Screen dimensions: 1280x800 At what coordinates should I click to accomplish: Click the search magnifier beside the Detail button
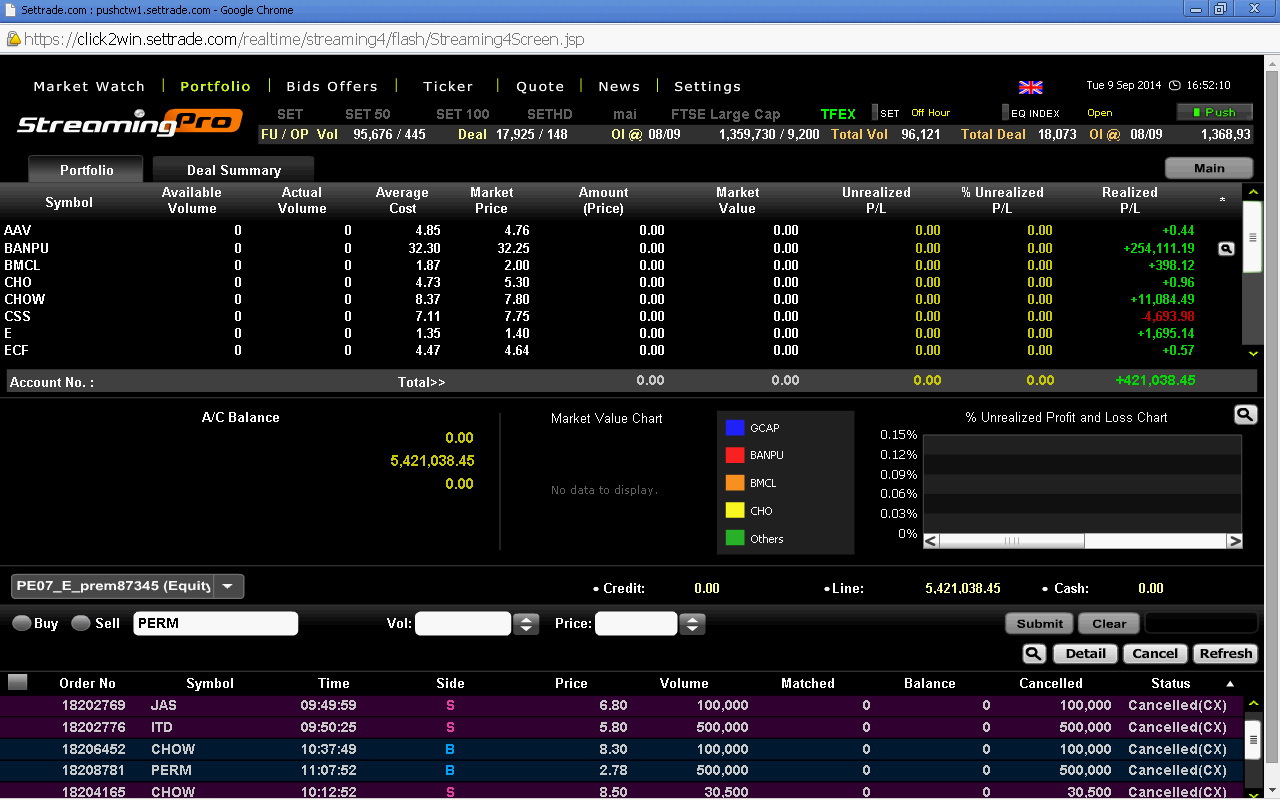(x=1034, y=653)
